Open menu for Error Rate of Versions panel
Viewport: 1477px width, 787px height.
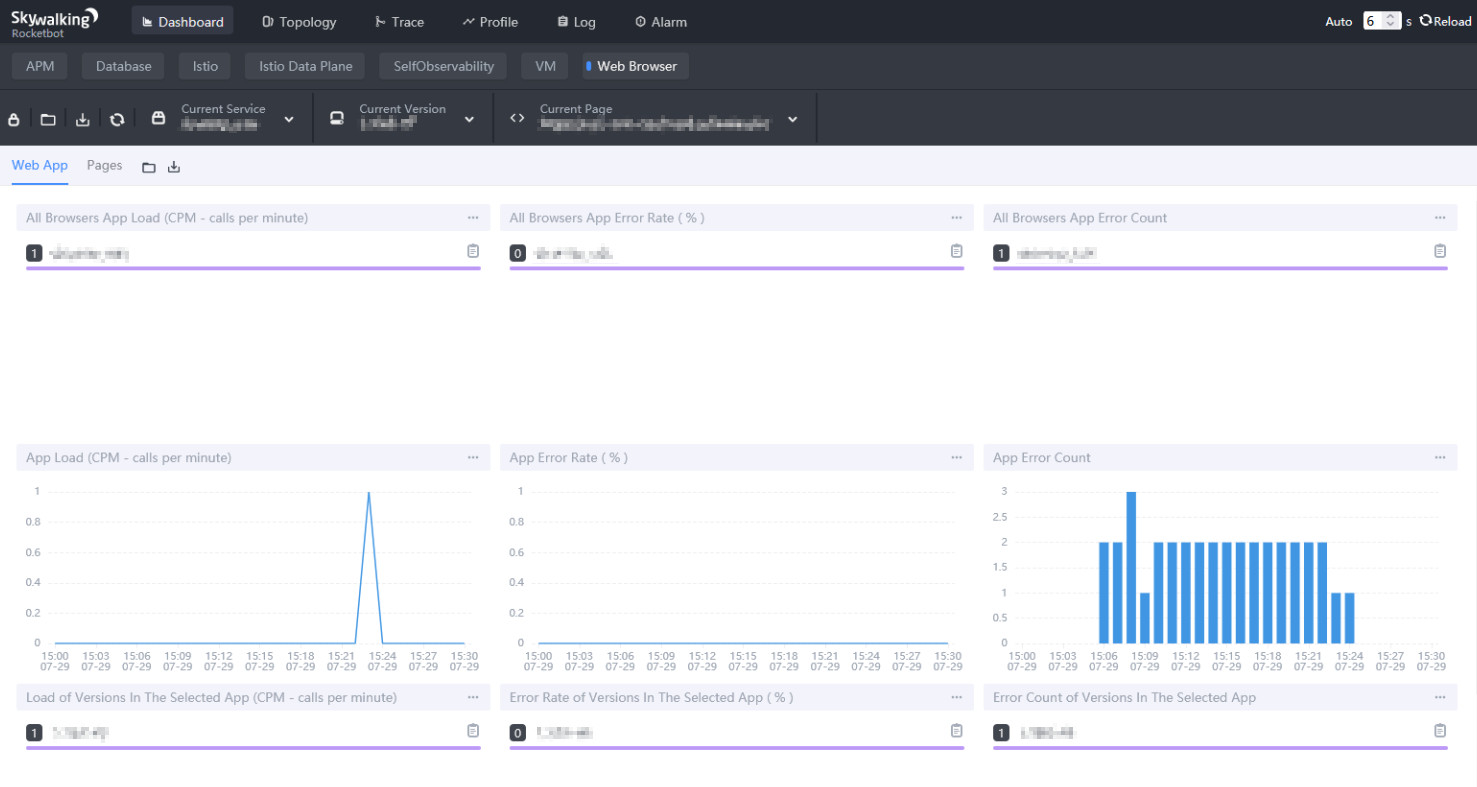pos(956,697)
